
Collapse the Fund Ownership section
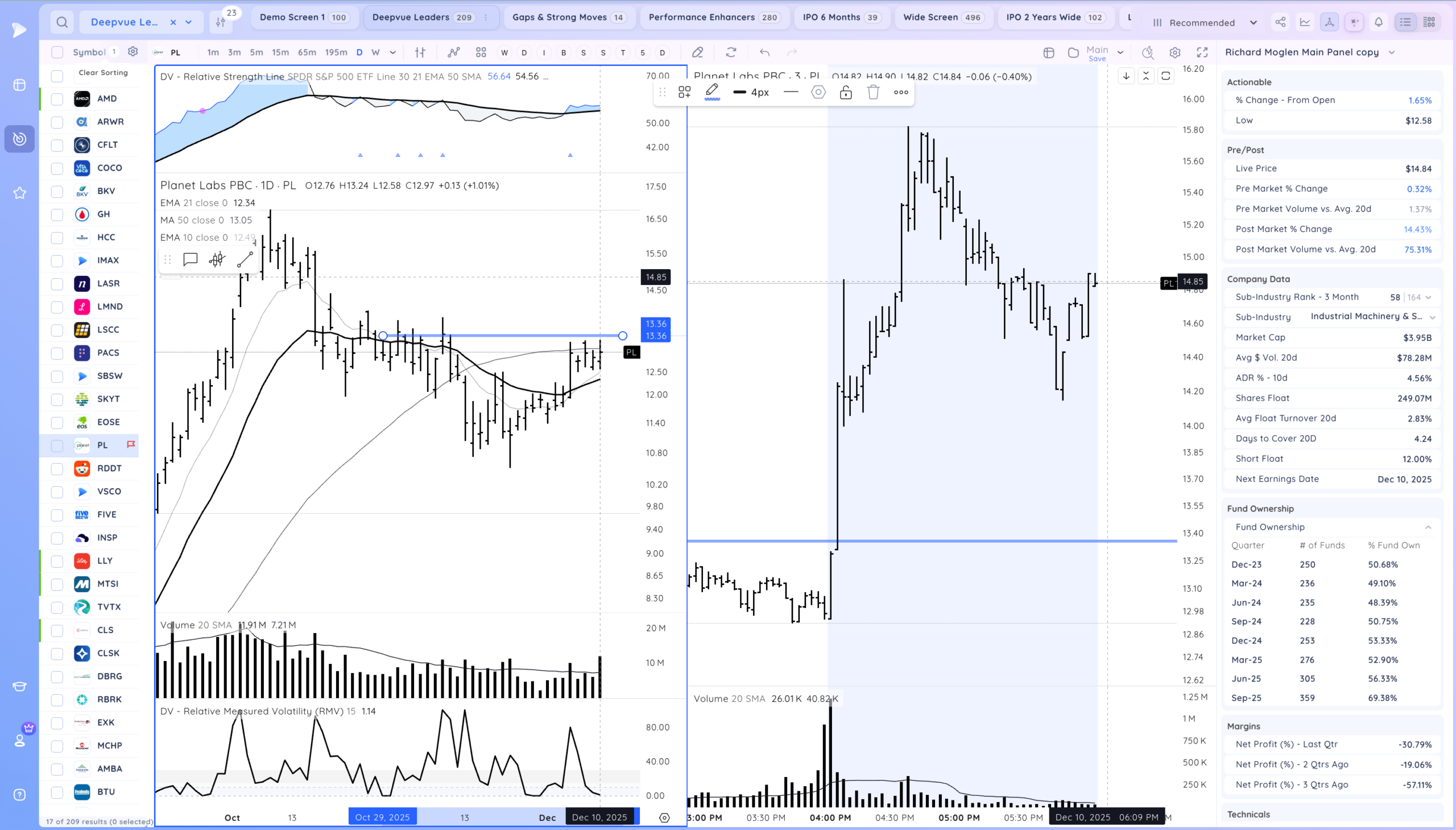coord(1428,527)
